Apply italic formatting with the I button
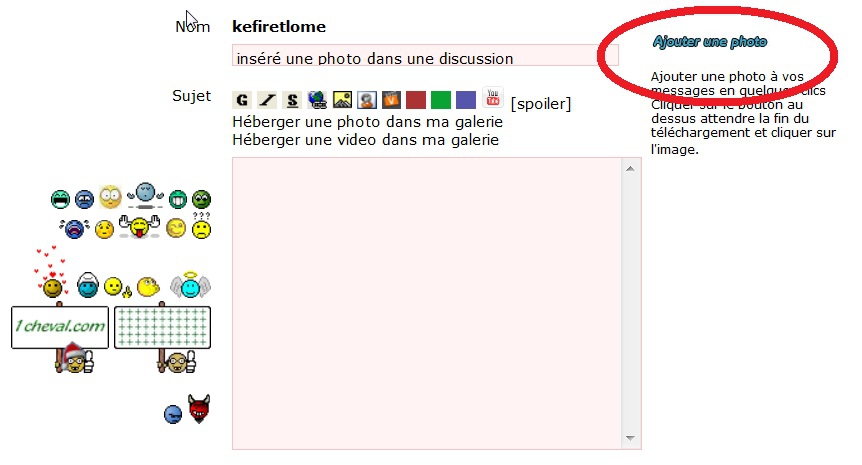862x465 pixels. tap(266, 100)
